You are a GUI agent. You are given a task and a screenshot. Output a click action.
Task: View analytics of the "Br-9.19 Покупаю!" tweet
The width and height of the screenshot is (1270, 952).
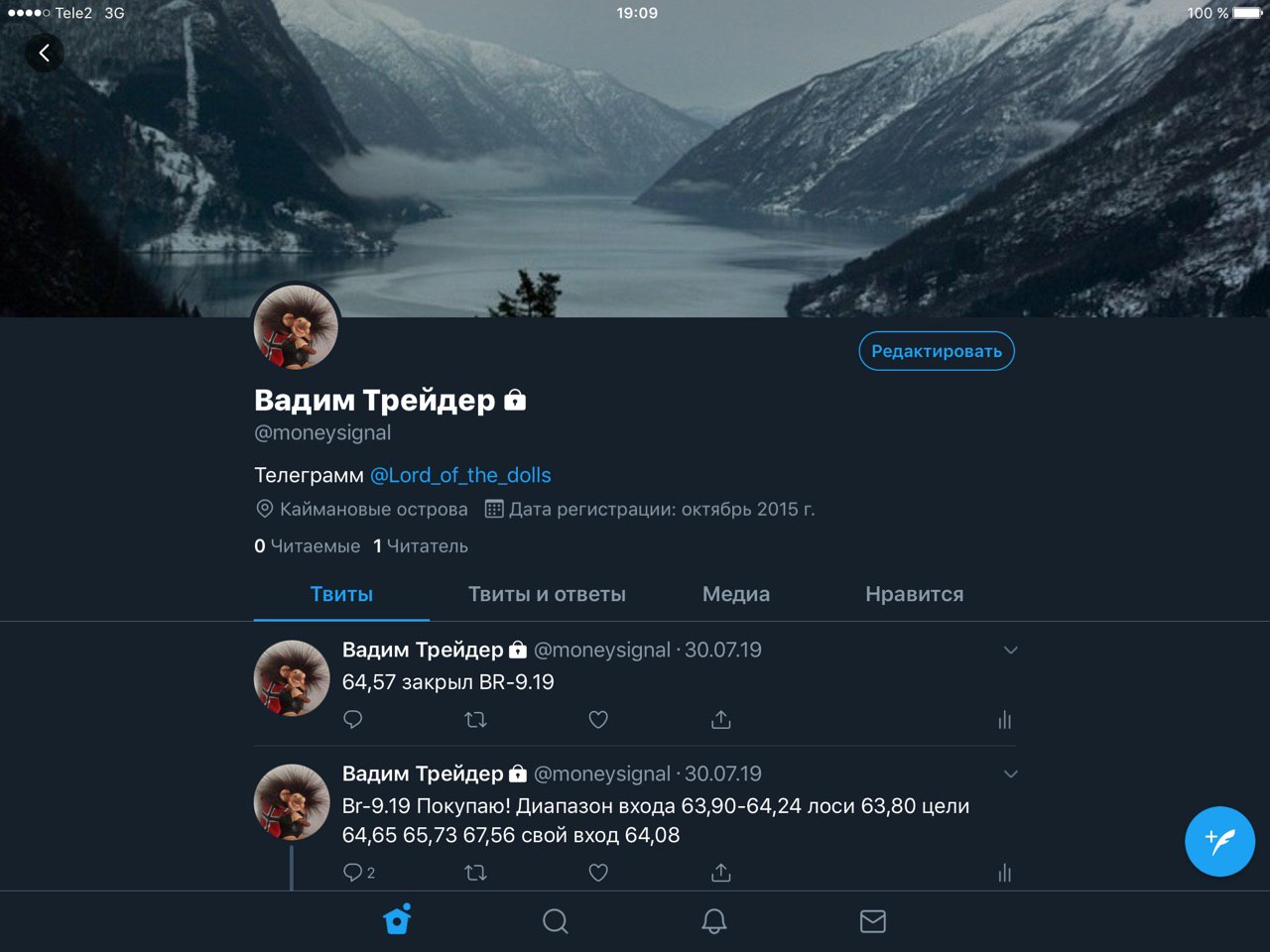tap(1005, 873)
